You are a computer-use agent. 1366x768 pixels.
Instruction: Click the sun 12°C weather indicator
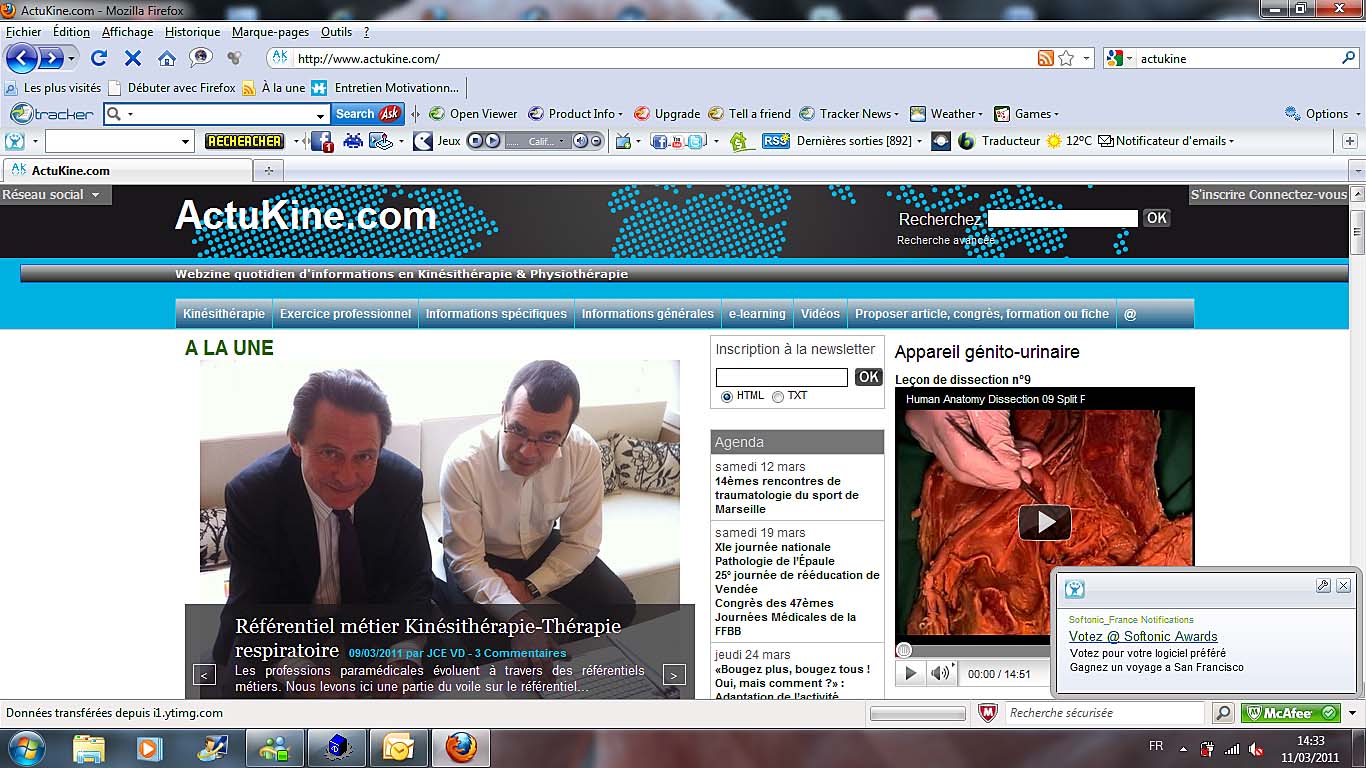[1069, 141]
